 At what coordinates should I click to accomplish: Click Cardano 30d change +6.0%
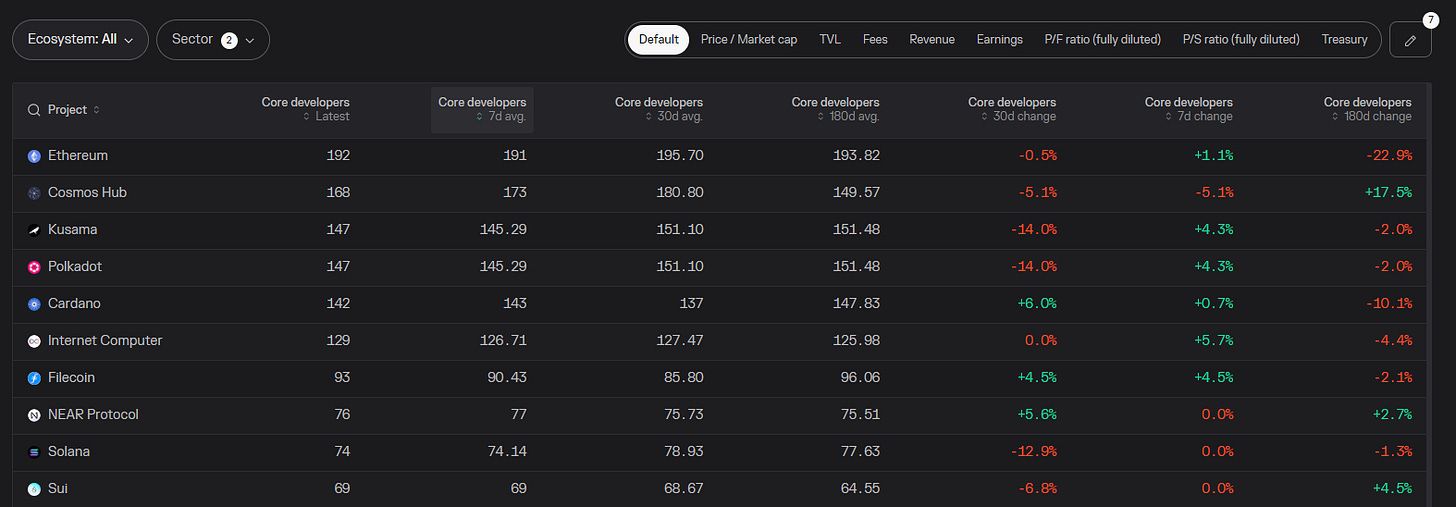[1036, 304]
